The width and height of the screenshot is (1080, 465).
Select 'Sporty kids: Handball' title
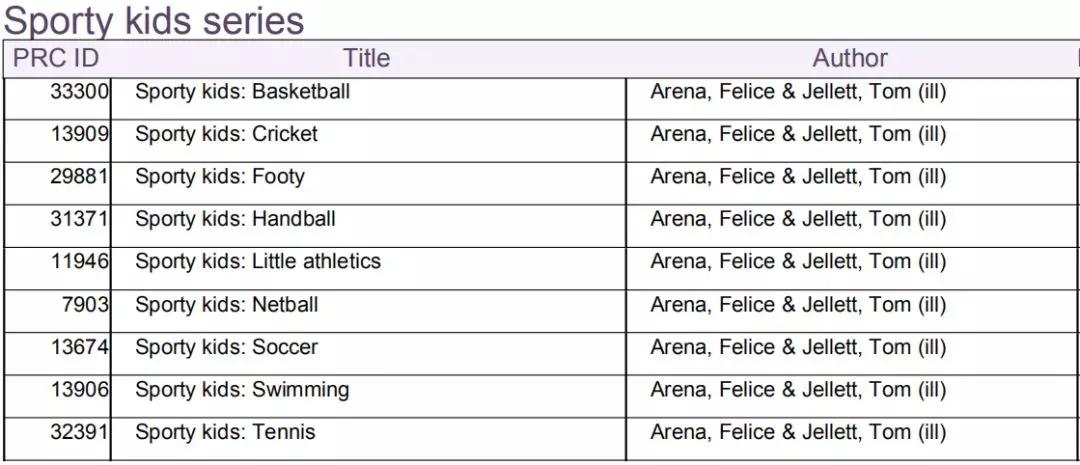235,219
